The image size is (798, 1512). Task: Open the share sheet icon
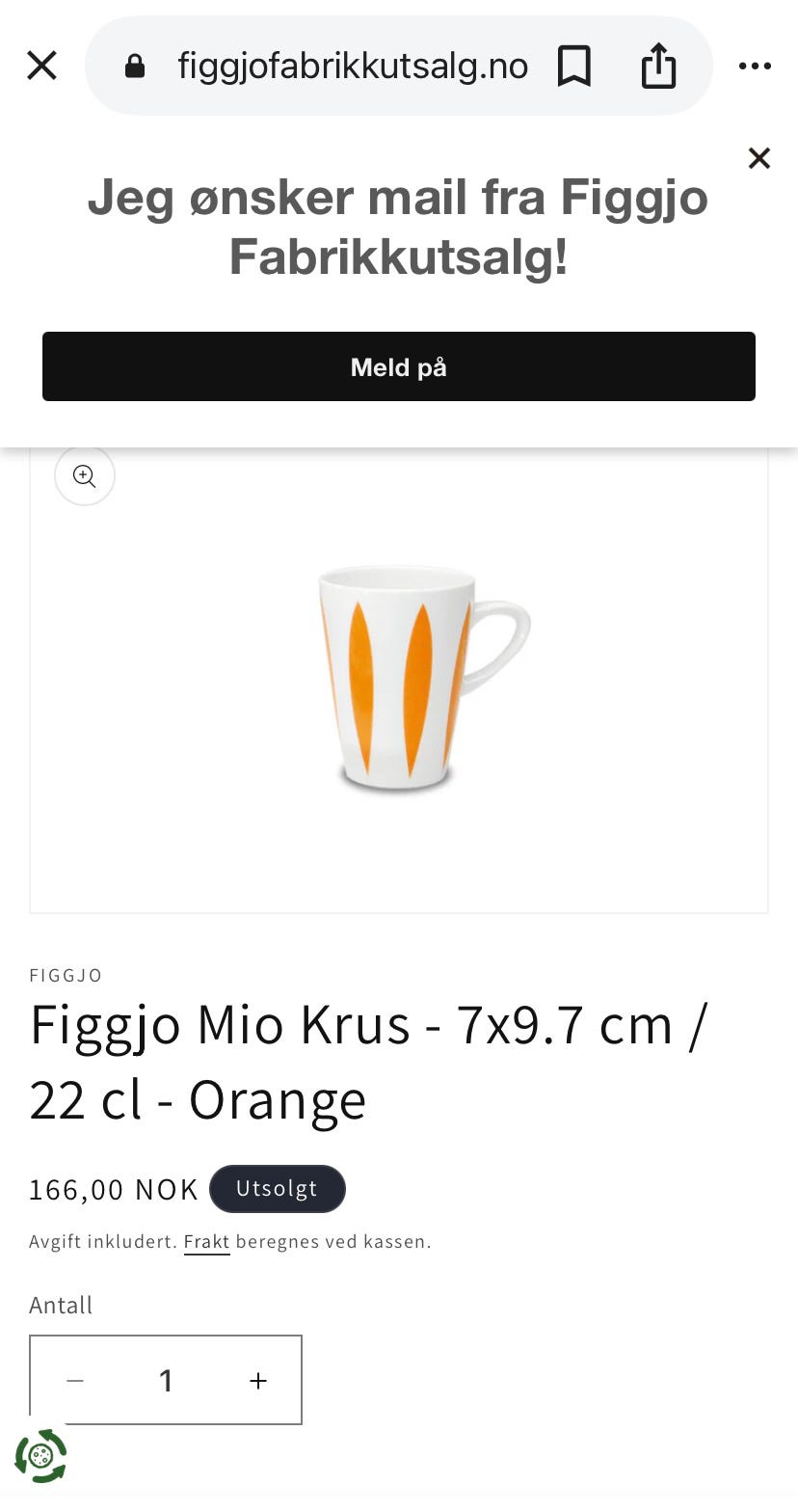pyautogui.click(x=658, y=65)
